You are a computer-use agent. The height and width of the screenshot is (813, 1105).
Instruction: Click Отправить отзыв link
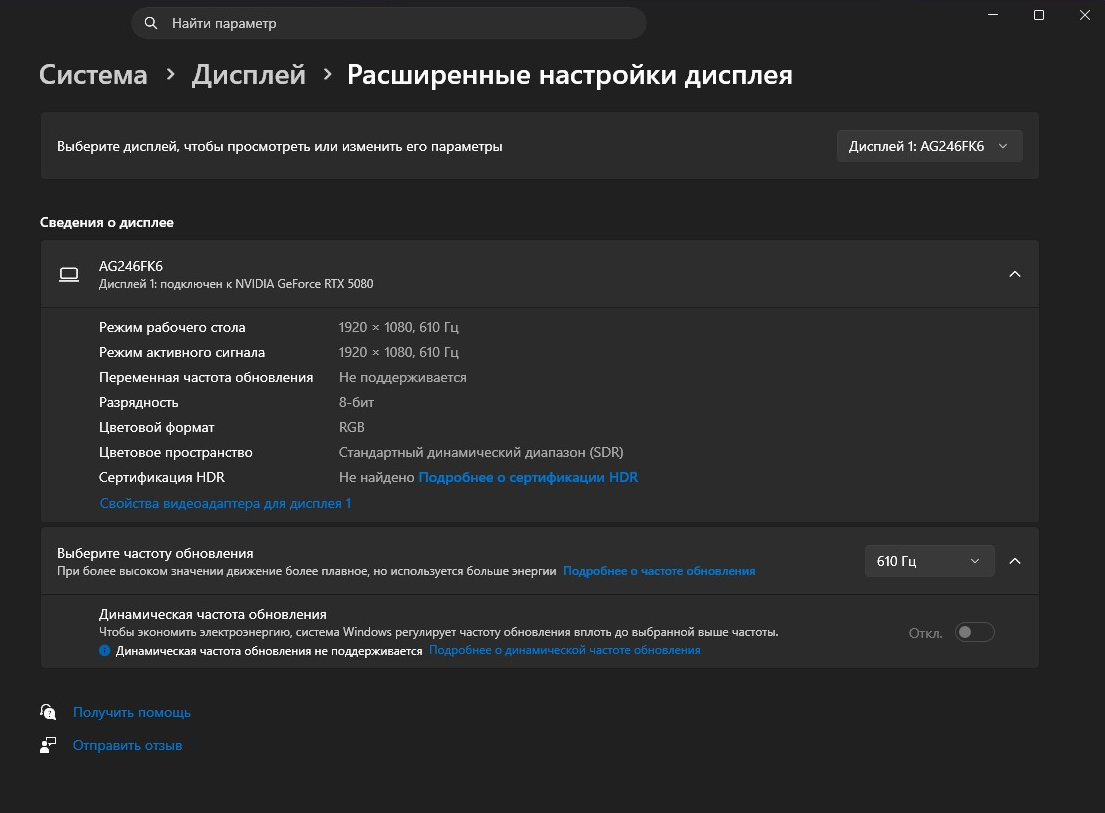point(128,745)
